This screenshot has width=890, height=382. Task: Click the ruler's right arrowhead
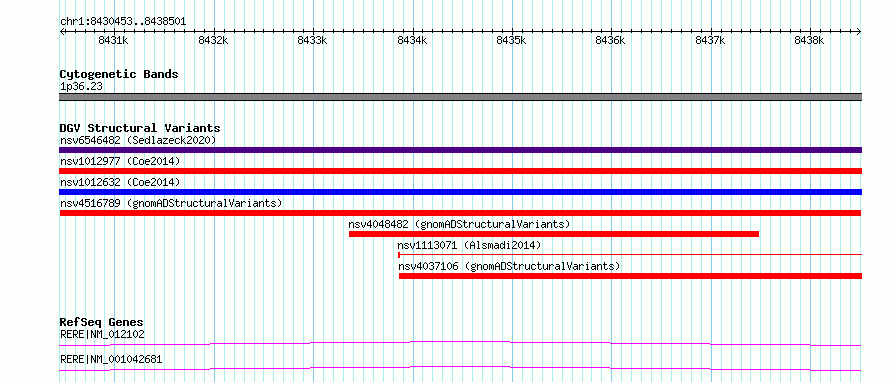point(859,31)
